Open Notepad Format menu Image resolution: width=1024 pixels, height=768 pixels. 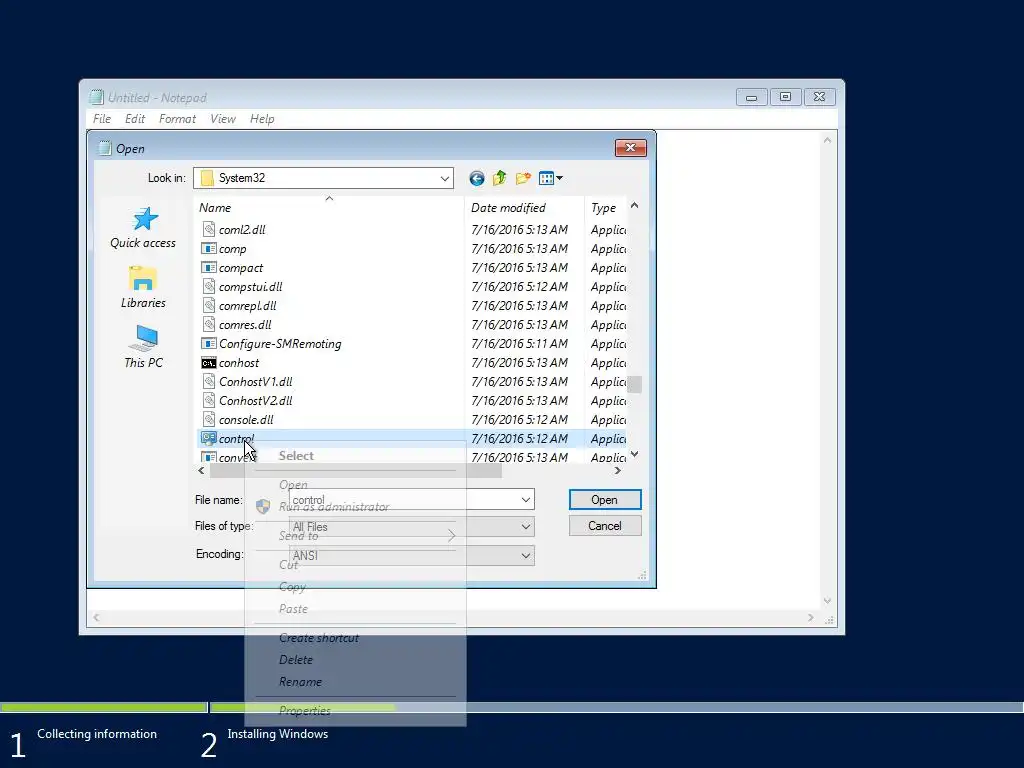coord(177,119)
